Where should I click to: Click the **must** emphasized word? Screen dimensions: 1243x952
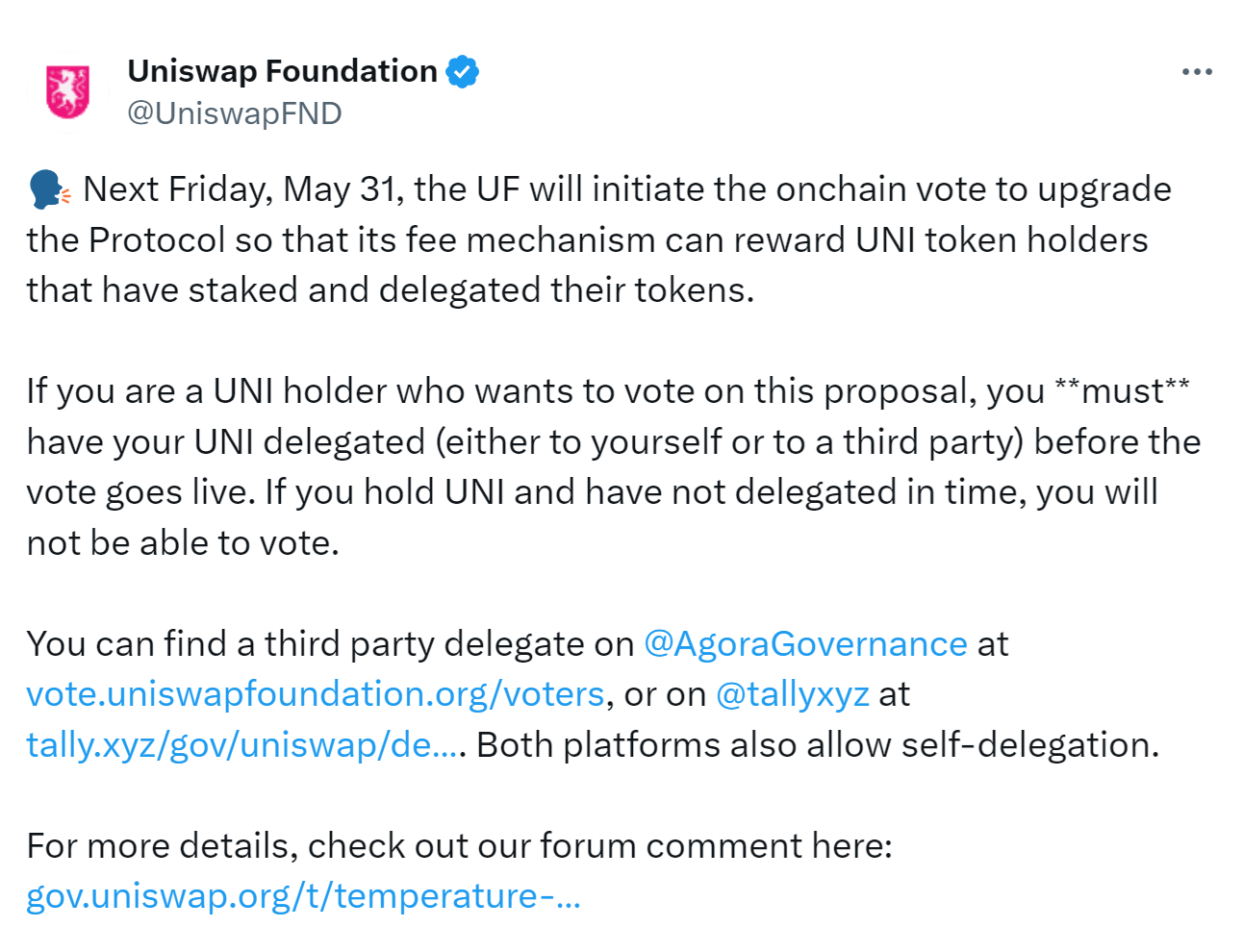pos(1122,391)
